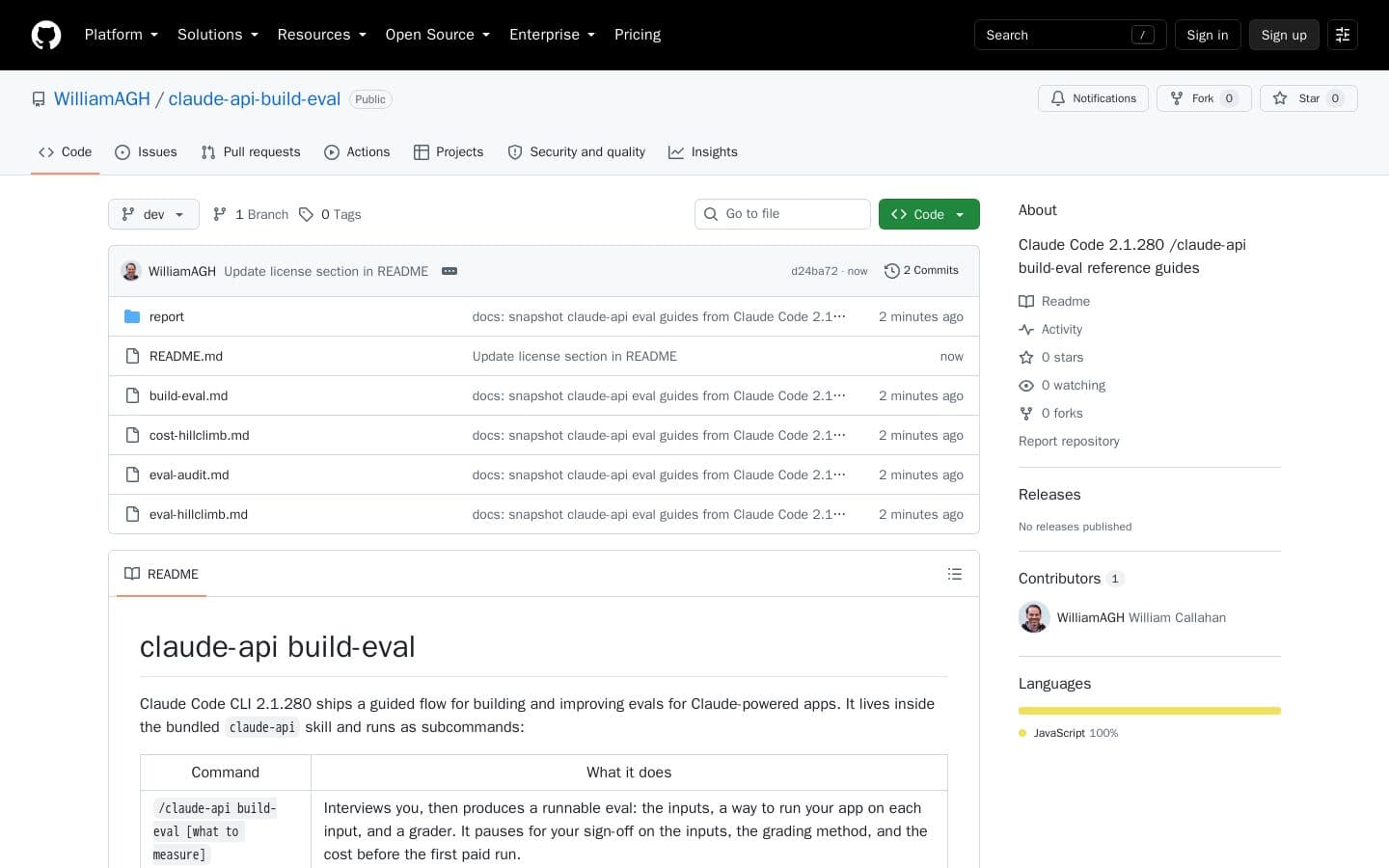Open the Actions tab
This screenshot has width=1389, height=868.
pyautogui.click(x=357, y=152)
